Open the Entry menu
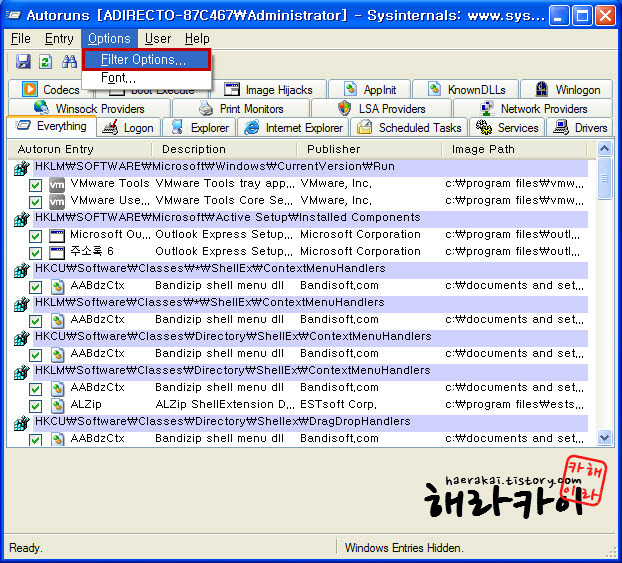Screen dimensions: 622x563 coord(59,39)
